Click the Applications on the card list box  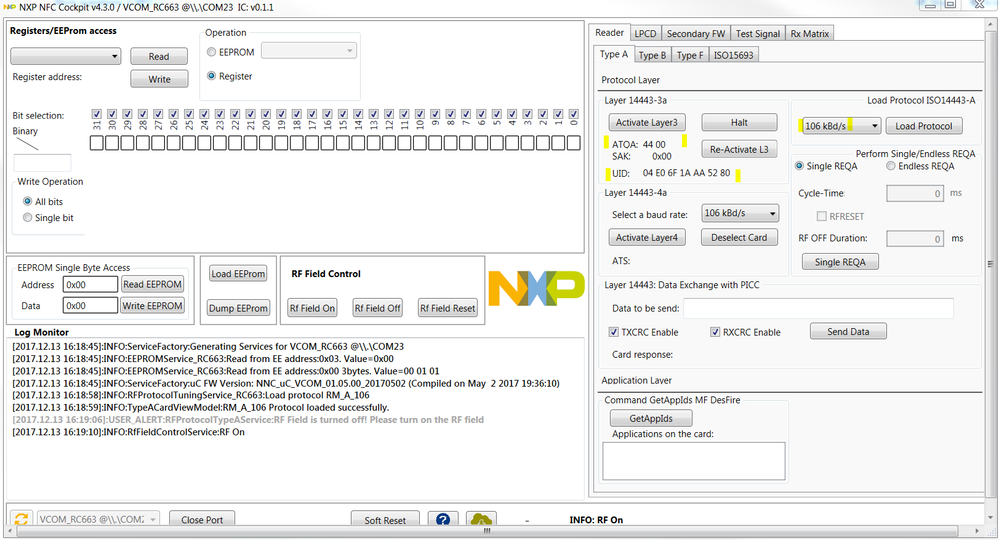(694, 461)
